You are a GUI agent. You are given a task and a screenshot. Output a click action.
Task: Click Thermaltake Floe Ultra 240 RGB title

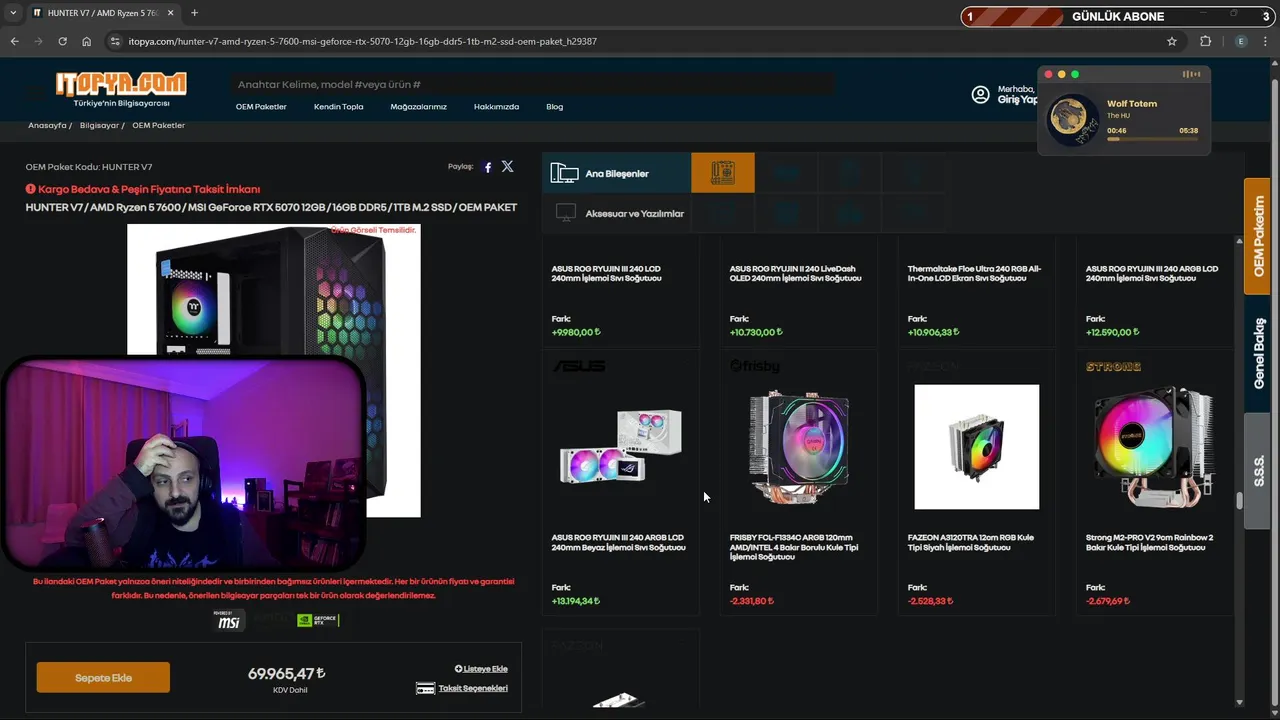[974, 273]
